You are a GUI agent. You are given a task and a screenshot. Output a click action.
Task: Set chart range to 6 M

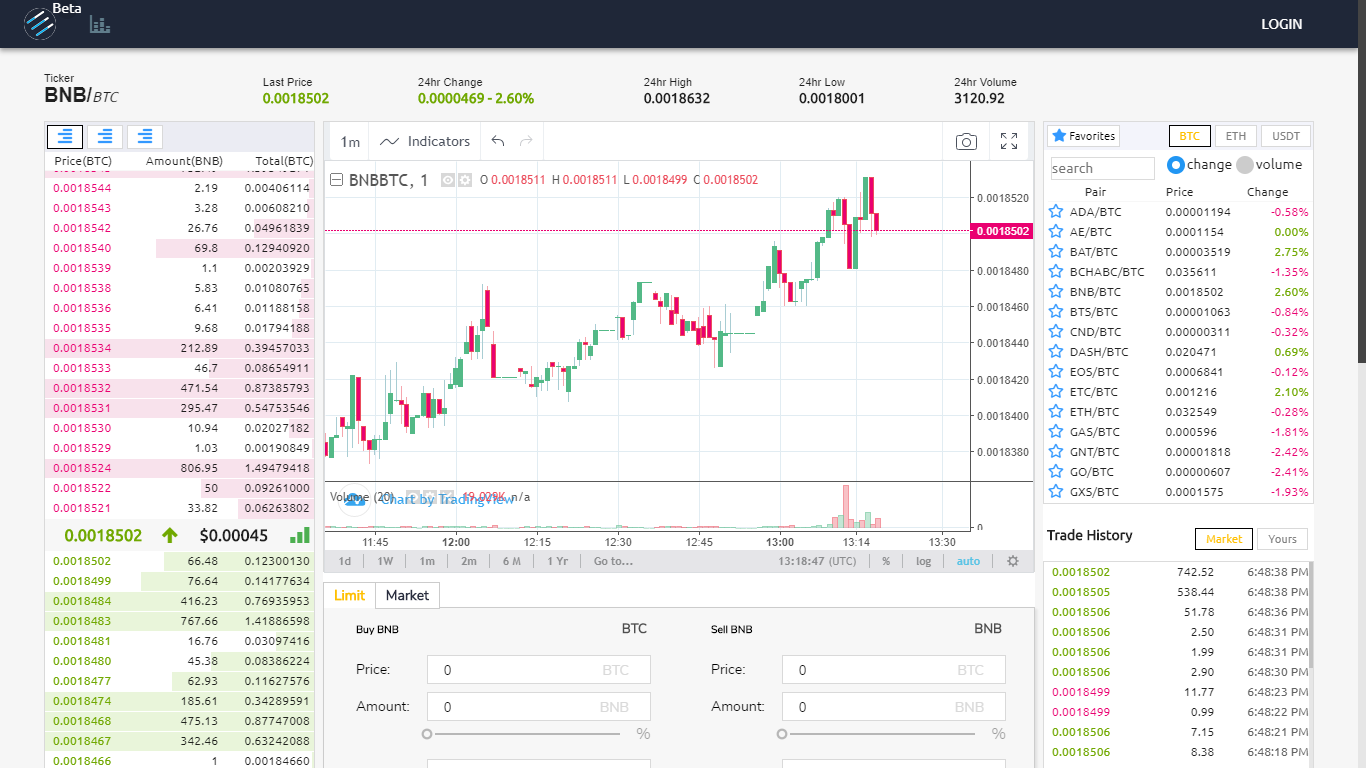click(511, 561)
